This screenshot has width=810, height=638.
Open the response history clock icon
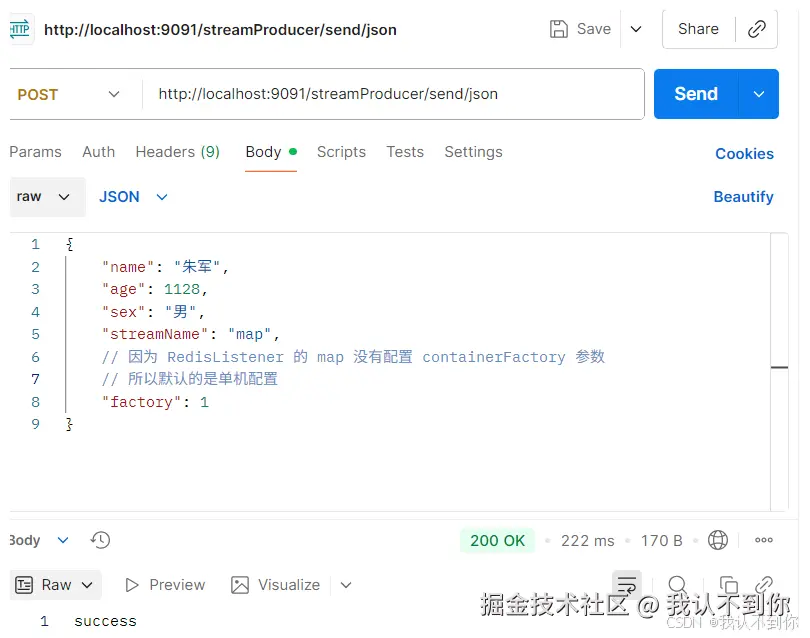click(x=100, y=540)
